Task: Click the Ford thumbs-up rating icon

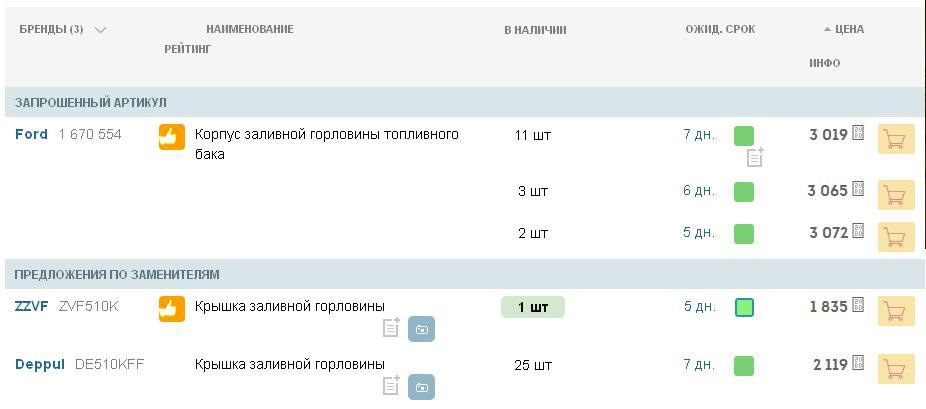Action: [172, 137]
